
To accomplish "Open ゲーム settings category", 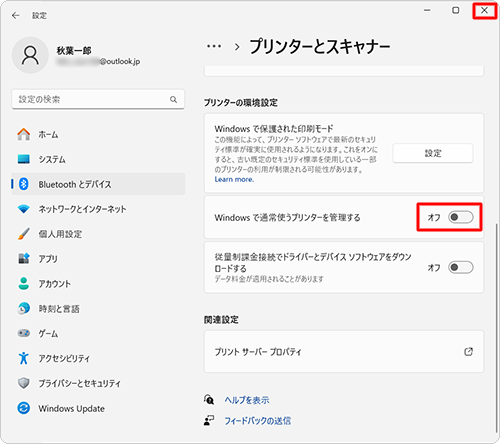I will 98,333.
